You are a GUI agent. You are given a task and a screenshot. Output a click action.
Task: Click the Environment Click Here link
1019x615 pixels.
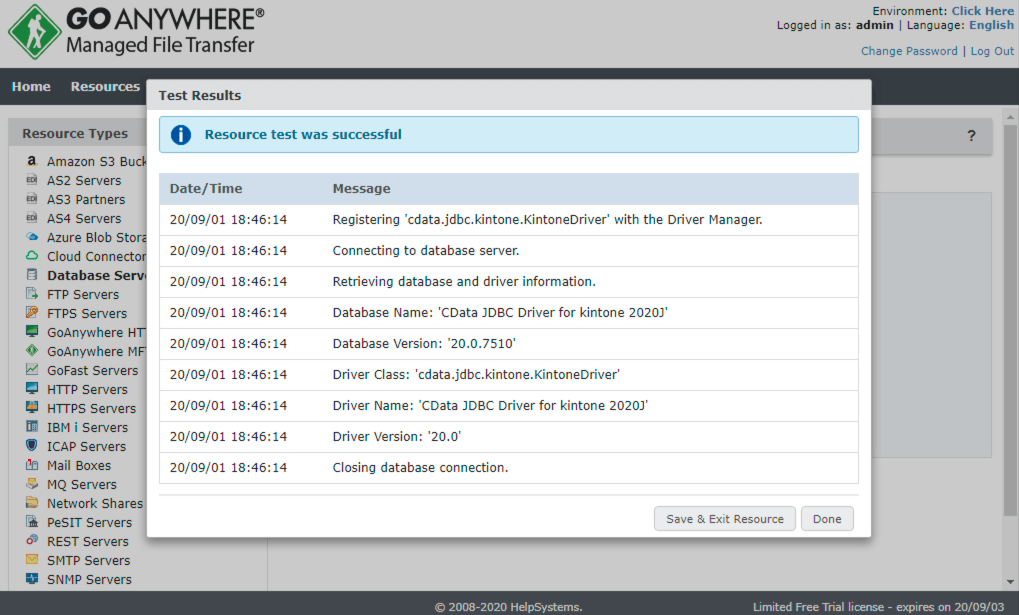click(983, 11)
